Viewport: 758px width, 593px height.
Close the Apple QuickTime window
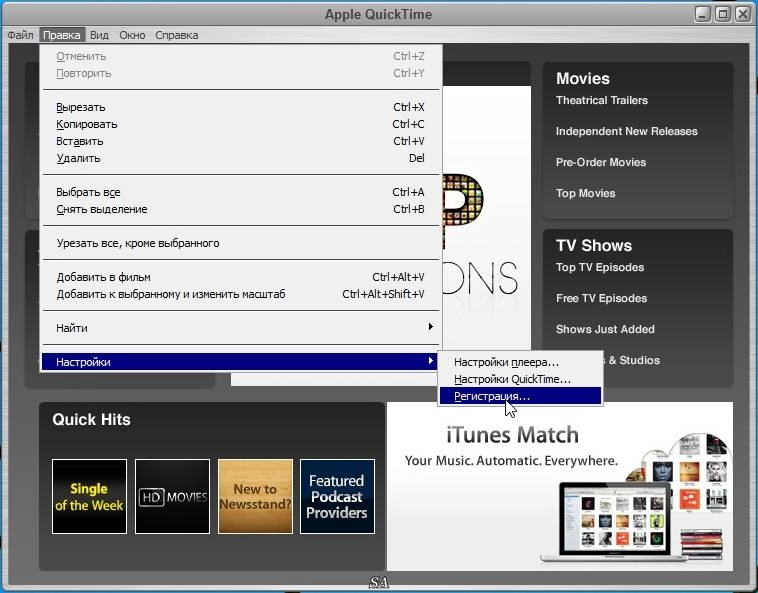[743, 14]
